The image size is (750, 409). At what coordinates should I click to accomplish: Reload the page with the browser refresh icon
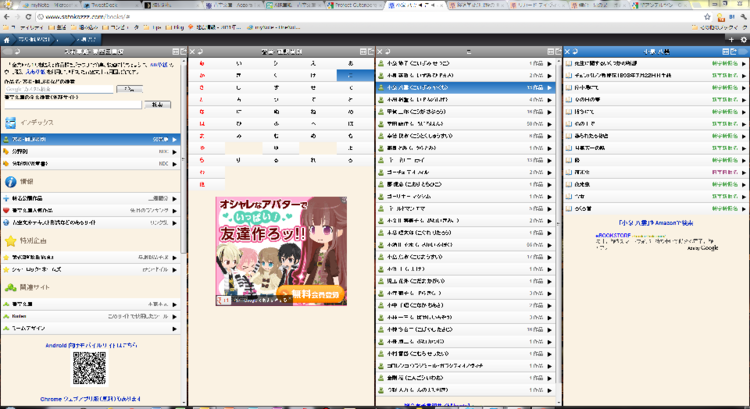28,17
